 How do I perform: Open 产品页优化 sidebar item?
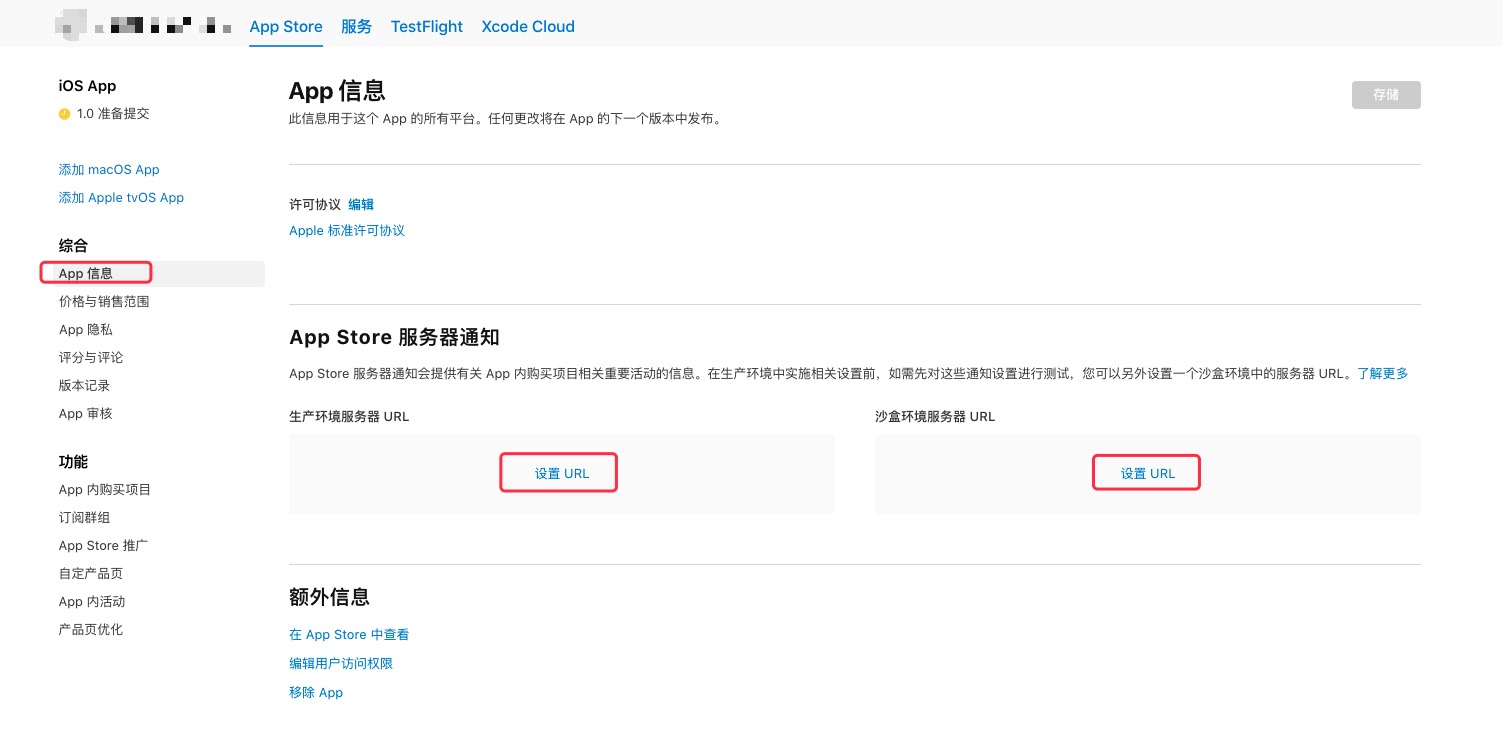(91, 630)
